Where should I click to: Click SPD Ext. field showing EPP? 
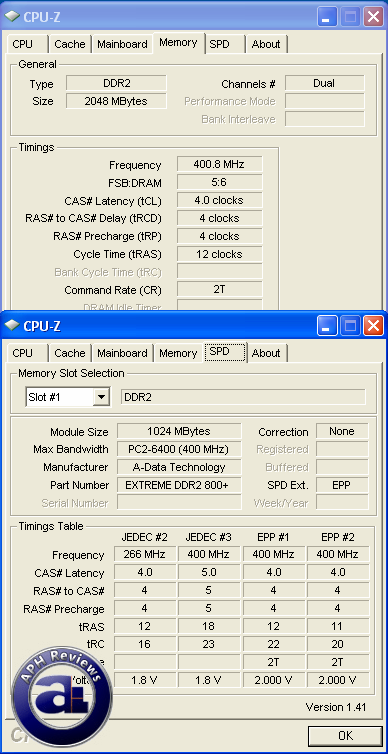pos(342,485)
